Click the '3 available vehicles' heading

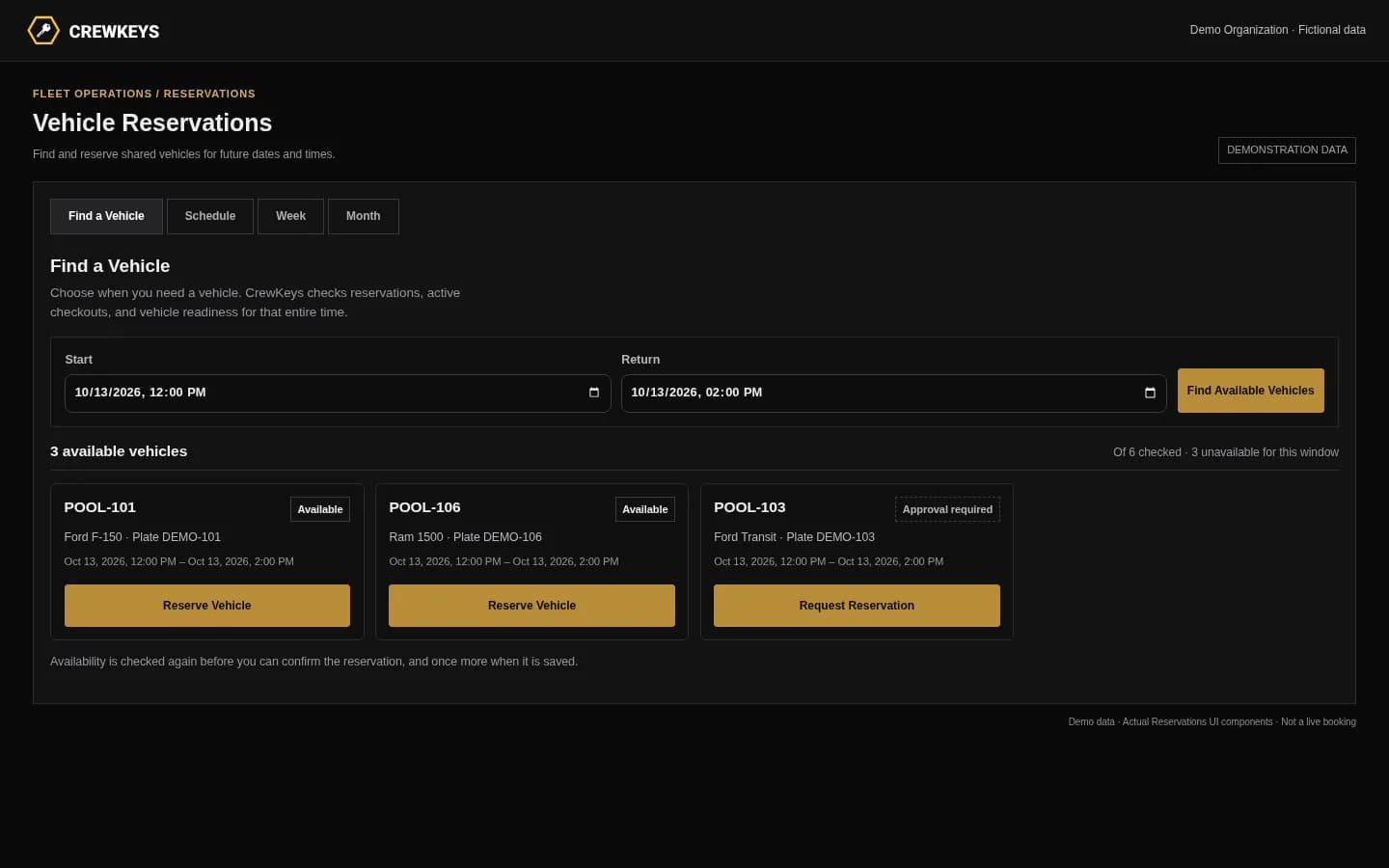[119, 451]
